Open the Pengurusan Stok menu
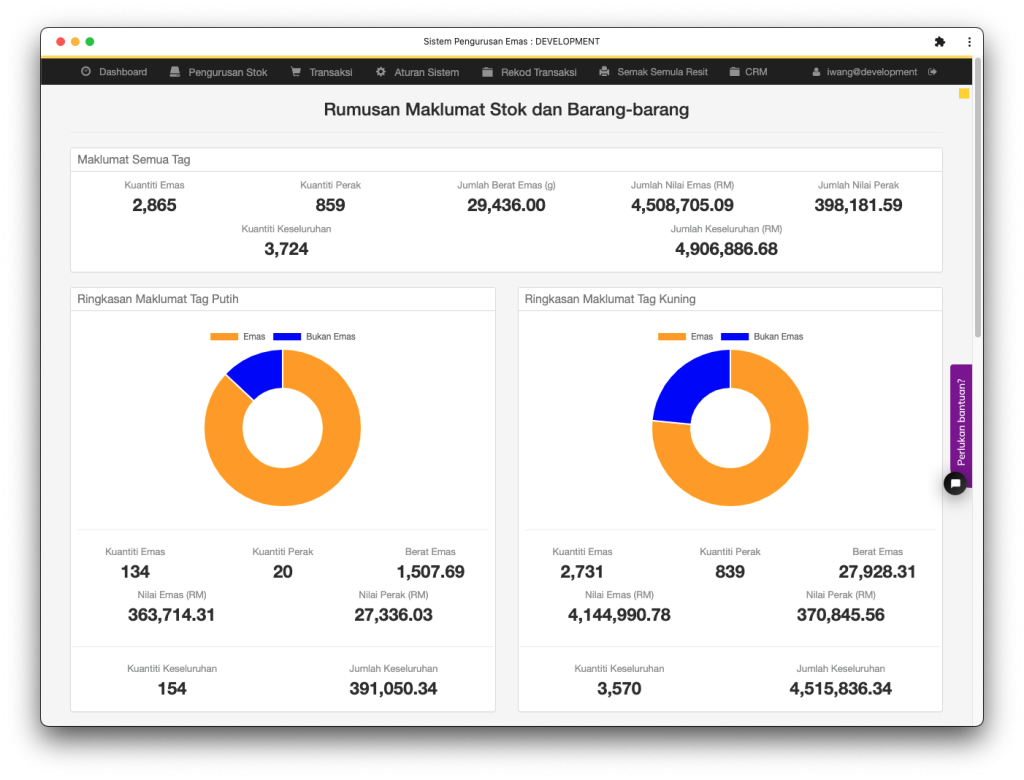The width and height of the screenshot is (1024, 780). pyautogui.click(x=227, y=72)
